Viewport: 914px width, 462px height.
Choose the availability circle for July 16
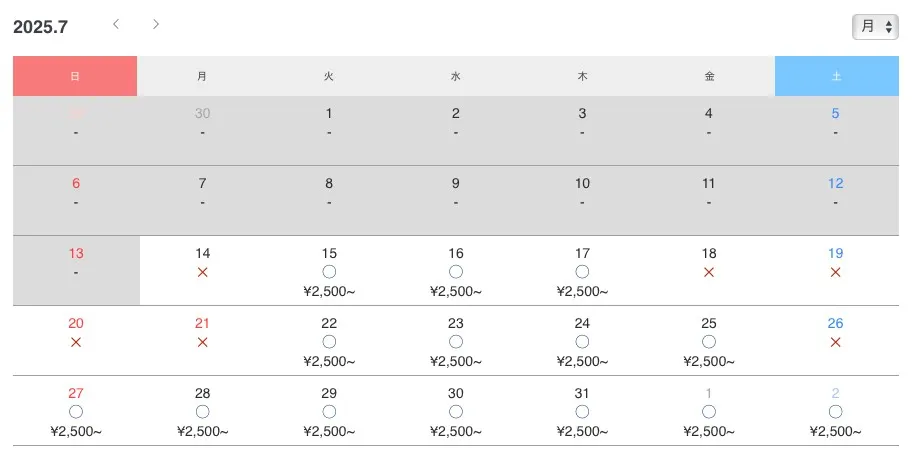pyautogui.click(x=456, y=272)
